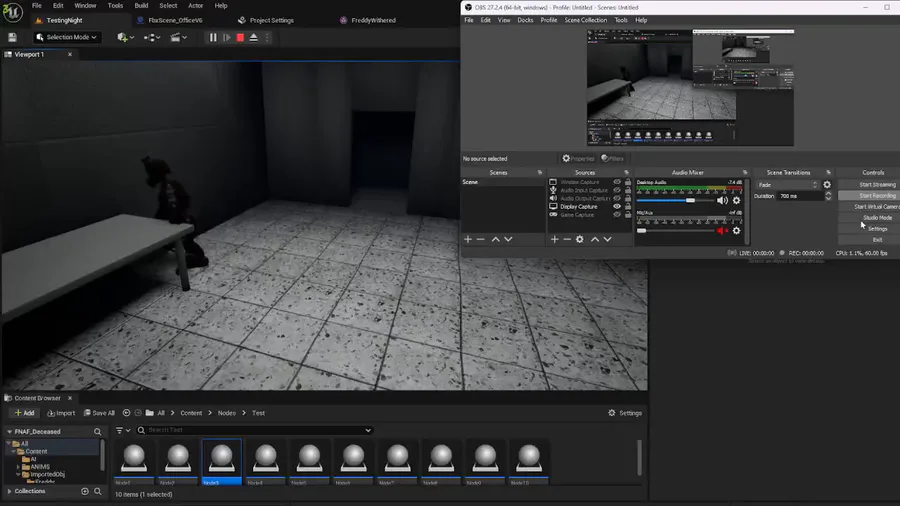Go back in Content Browser history
The image size is (900, 506).
(126, 413)
